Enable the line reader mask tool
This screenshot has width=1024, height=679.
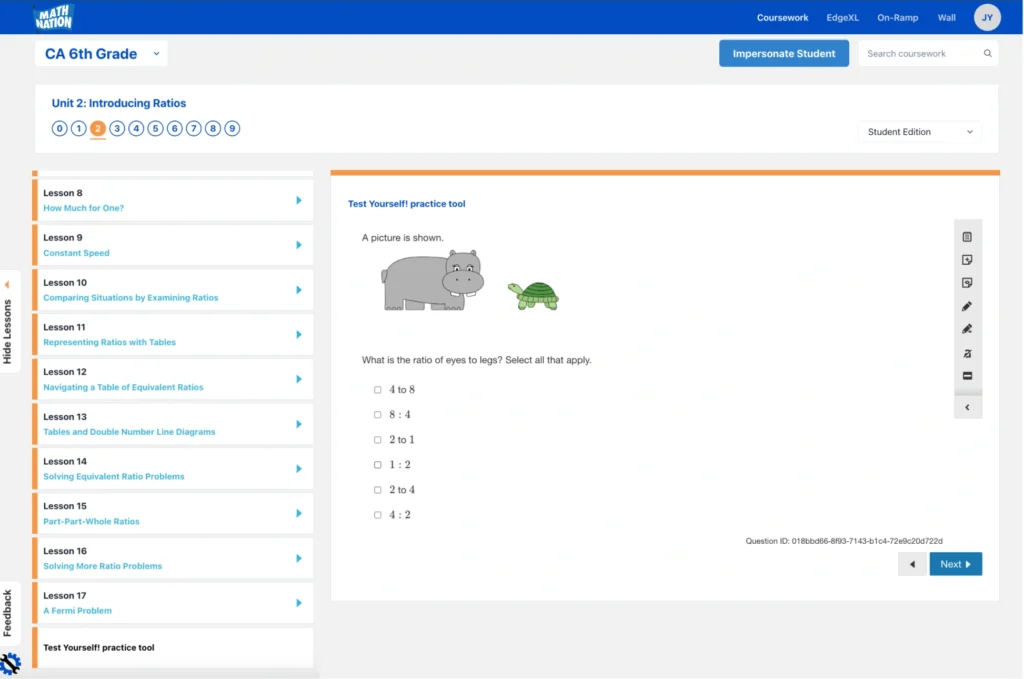(967, 376)
